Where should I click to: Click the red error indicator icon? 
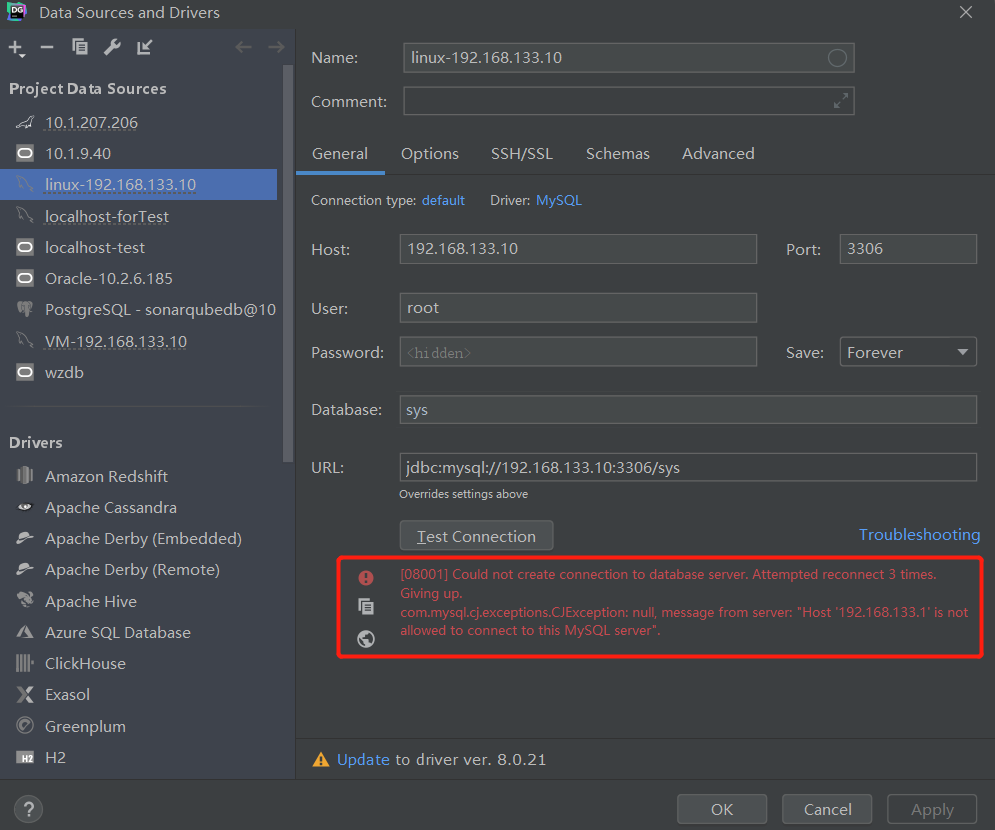pyautogui.click(x=366, y=577)
